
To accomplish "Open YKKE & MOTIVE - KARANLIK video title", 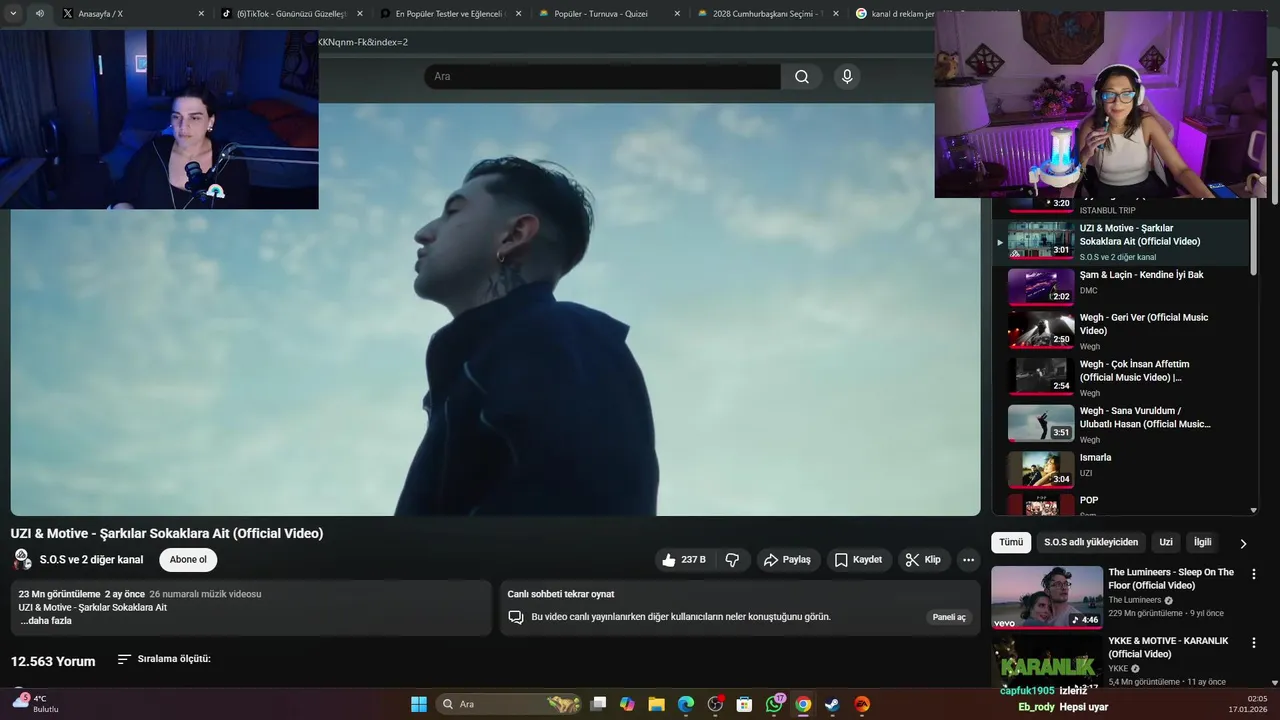I will coord(1168,647).
